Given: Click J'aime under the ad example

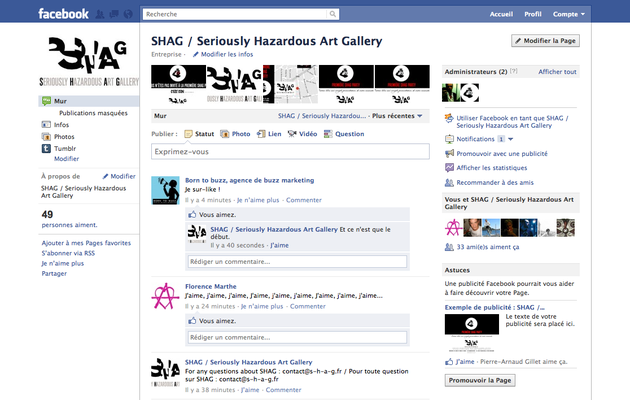Looking at the screenshot, I should (x=464, y=362).
